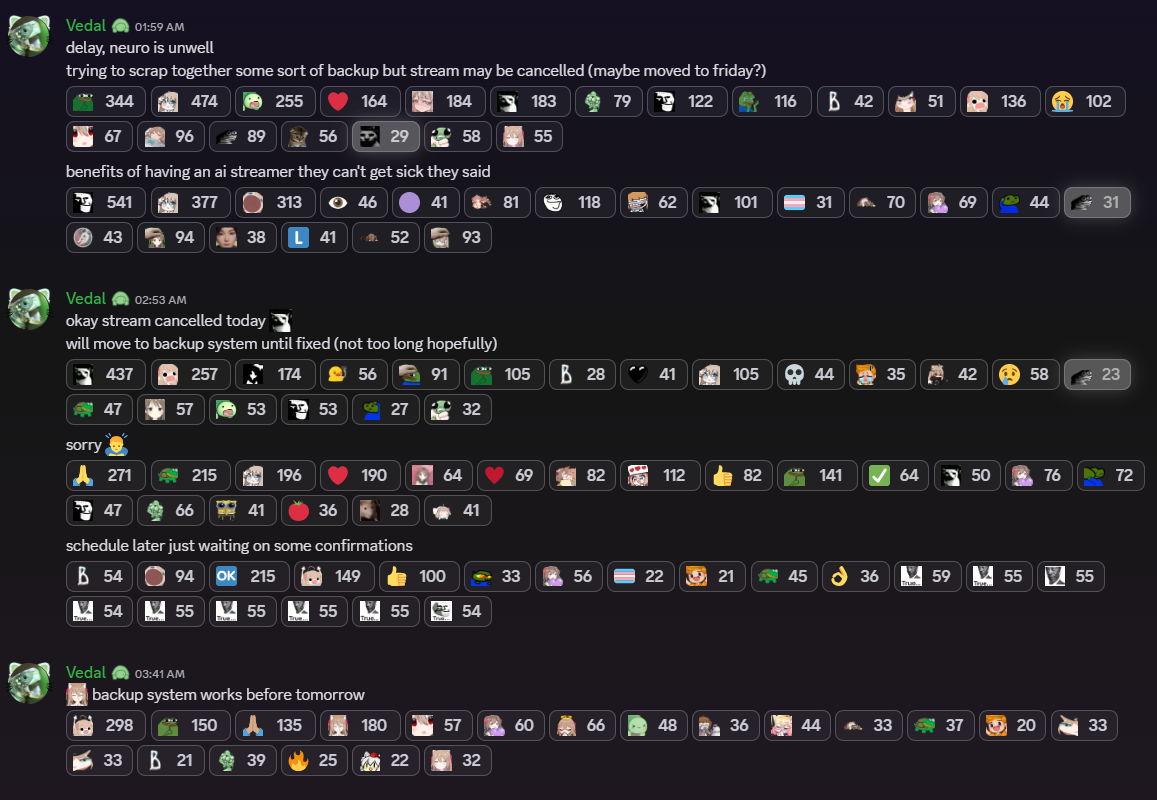Click the black heart reaction with 41

click(x=652, y=375)
